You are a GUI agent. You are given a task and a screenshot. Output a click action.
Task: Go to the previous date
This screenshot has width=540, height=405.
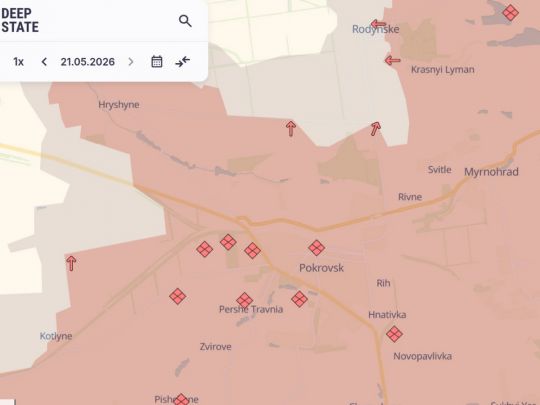pyautogui.click(x=44, y=62)
